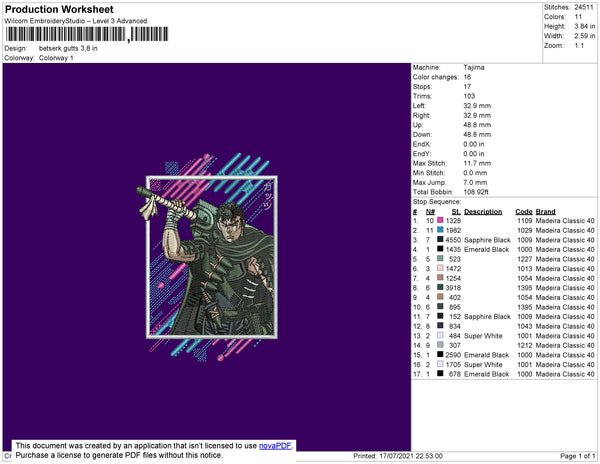Click the stitch count 1982 in stop 2

point(453,230)
